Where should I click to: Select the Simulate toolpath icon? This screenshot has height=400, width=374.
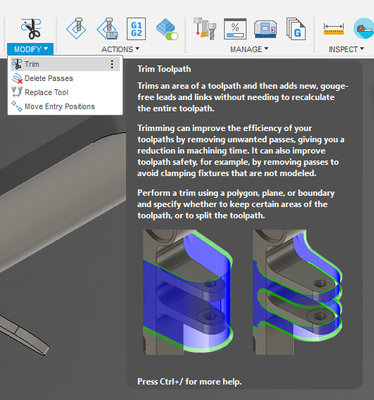pyautogui.click(x=76, y=29)
